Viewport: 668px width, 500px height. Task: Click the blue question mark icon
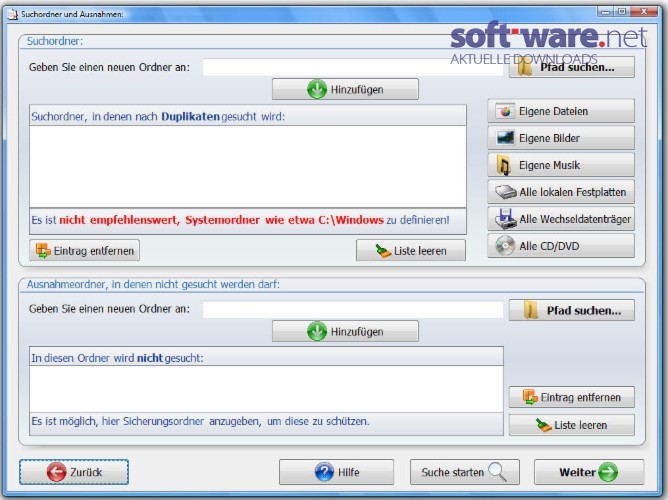[324, 472]
